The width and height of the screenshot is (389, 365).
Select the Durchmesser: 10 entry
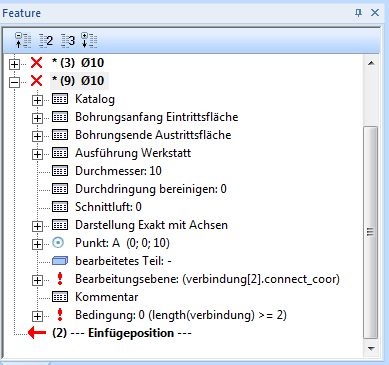click(x=118, y=171)
